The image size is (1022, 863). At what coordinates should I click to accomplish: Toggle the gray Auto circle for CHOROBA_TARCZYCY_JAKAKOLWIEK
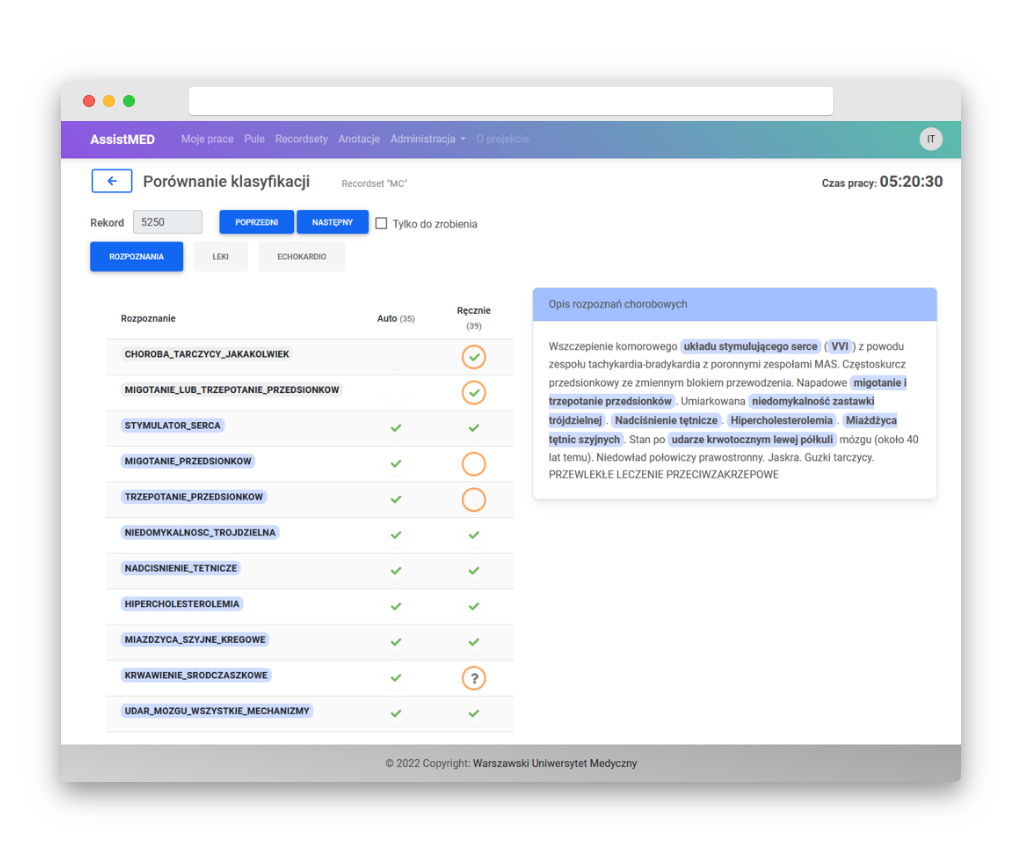click(x=395, y=357)
